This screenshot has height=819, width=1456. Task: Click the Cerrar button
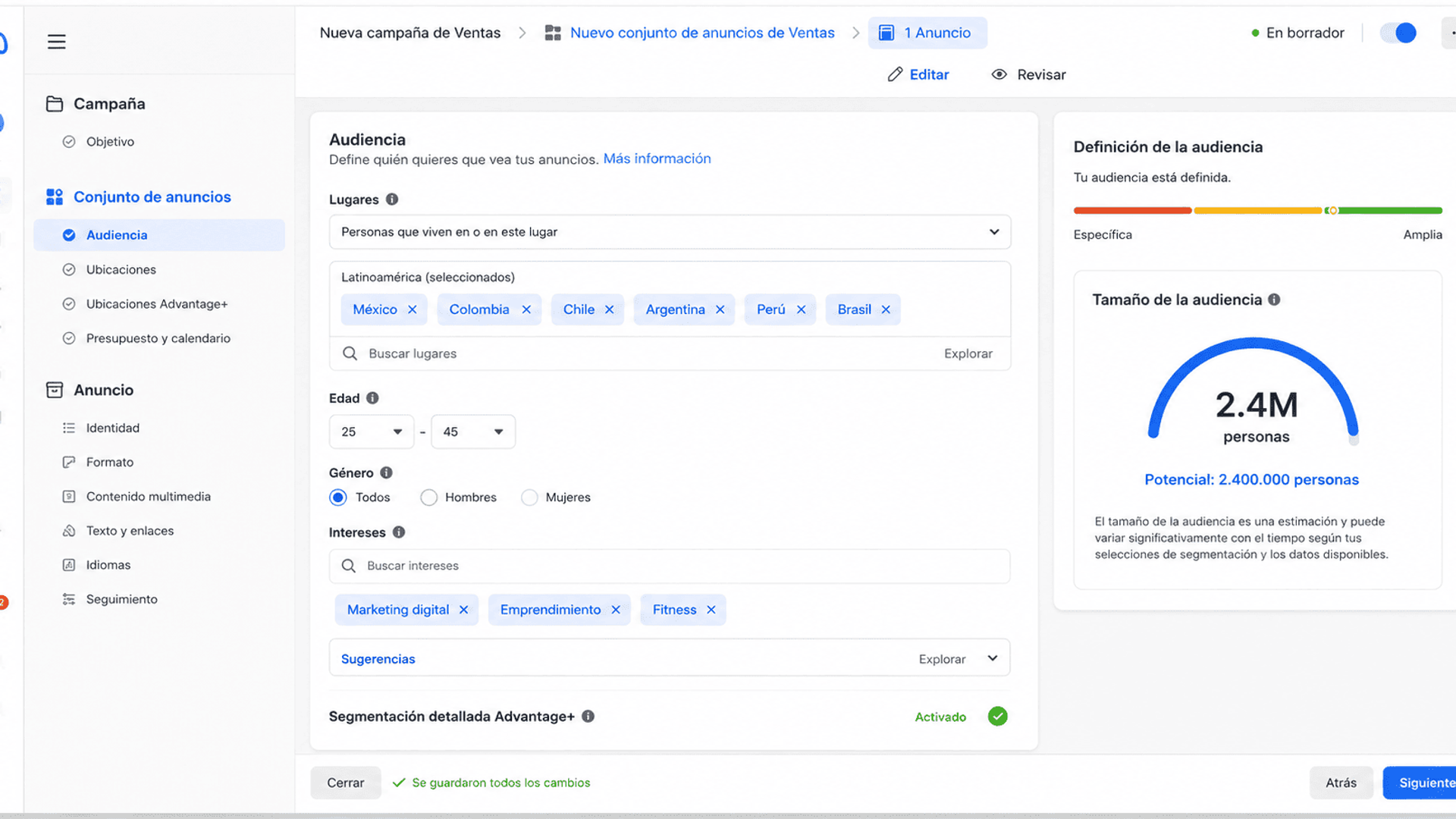click(x=346, y=783)
